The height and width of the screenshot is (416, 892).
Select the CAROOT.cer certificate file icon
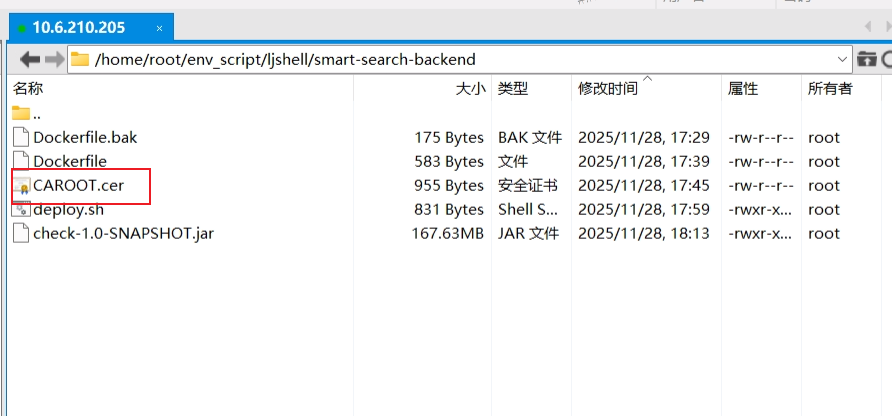pos(21,186)
